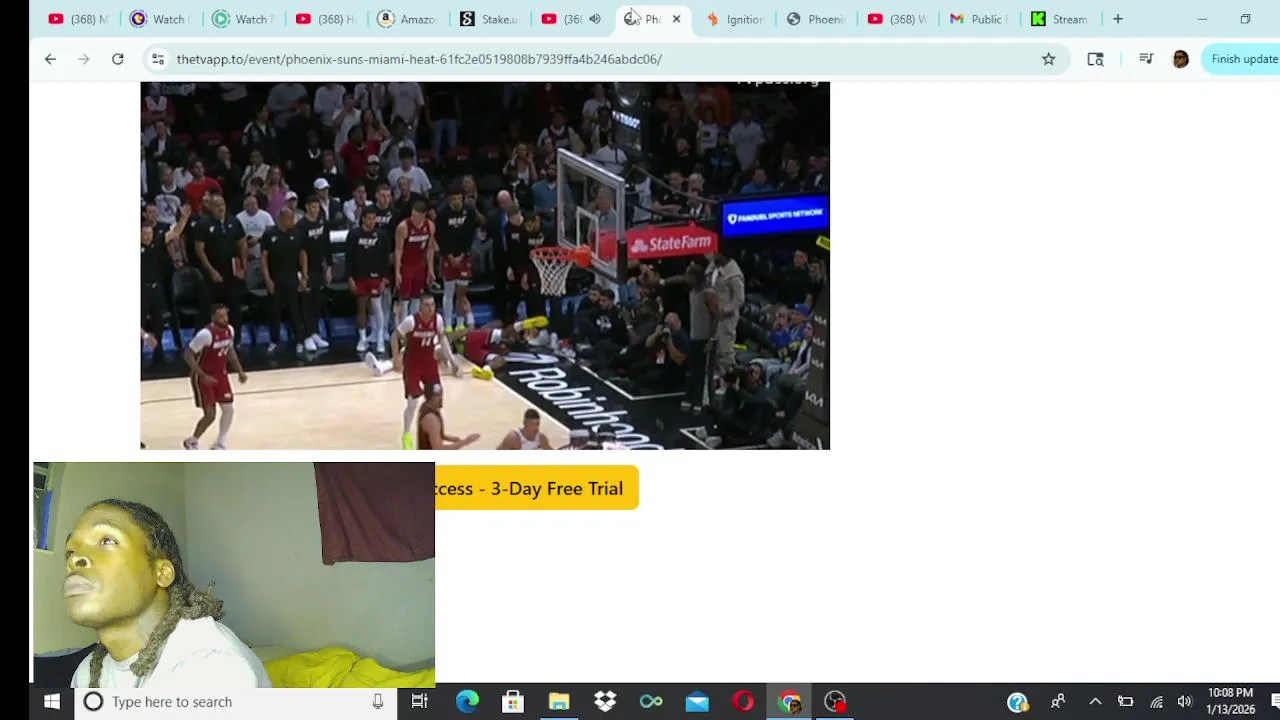Click the Finish update button
Image resolution: width=1280 pixels, height=720 pixels.
pyautogui.click(x=1243, y=59)
